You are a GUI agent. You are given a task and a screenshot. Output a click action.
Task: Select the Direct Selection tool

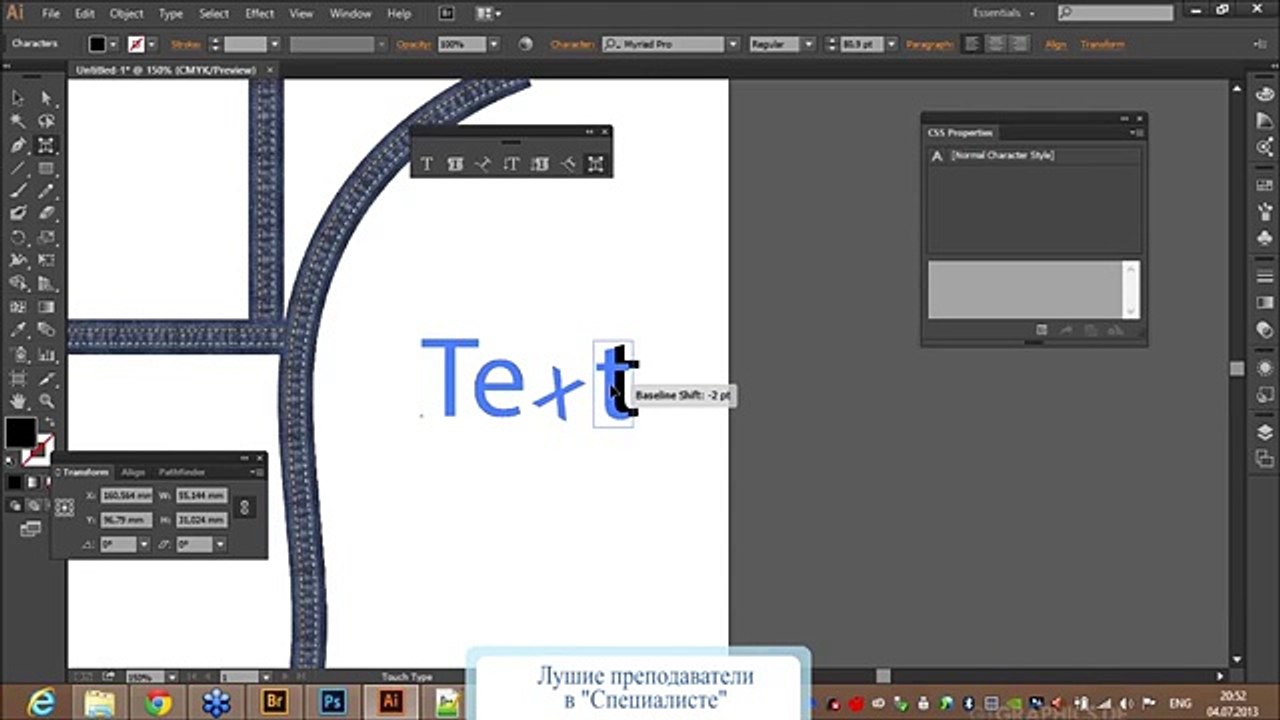pyautogui.click(x=46, y=98)
